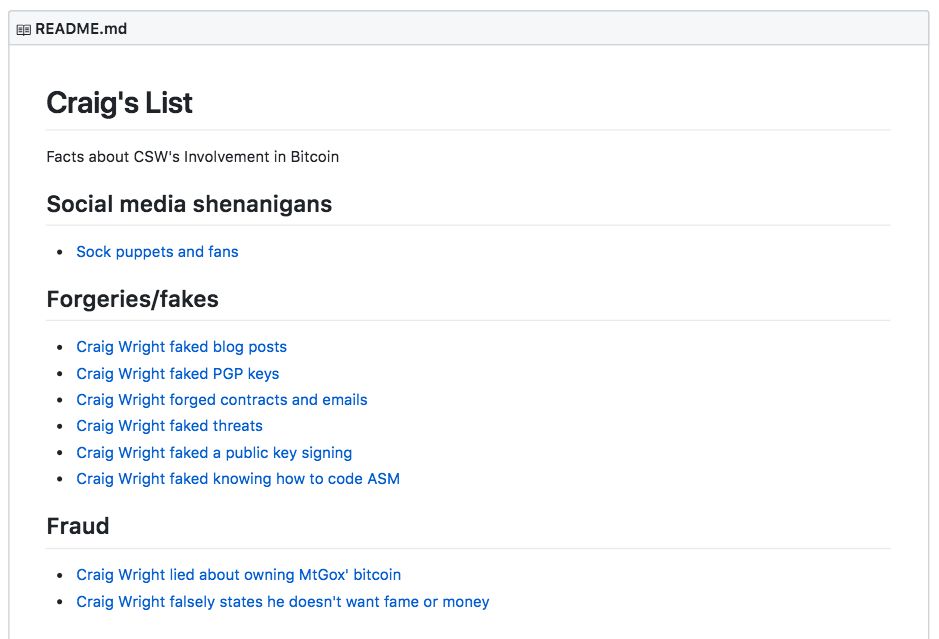The image size is (939, 639).
Task: Open the Sock puppets and fans link
Action: pos(157,252)
